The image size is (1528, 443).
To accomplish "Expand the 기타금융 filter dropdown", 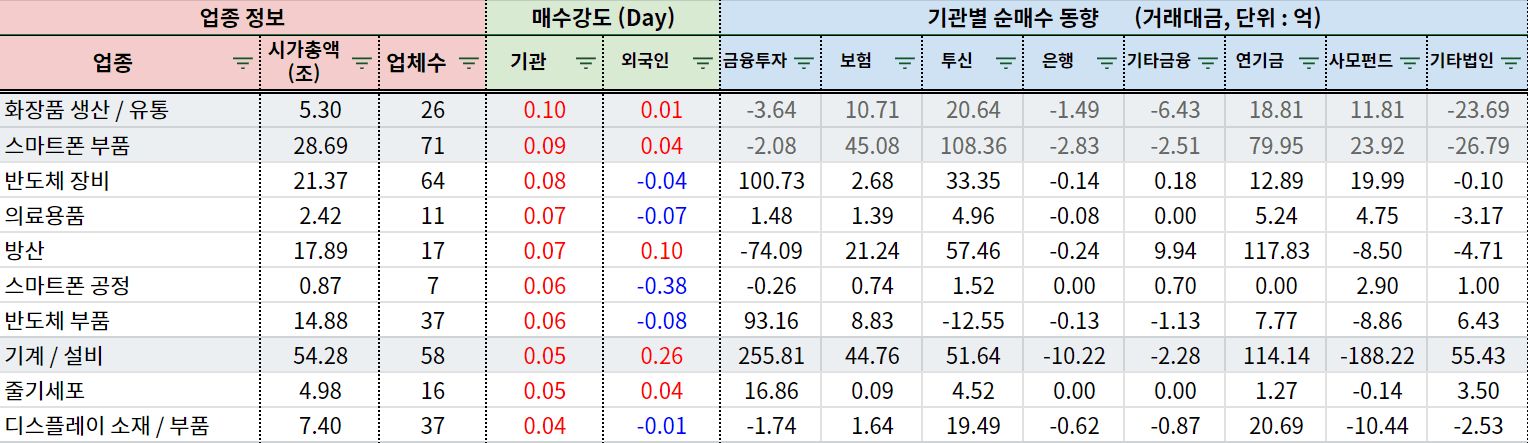I will pos(1207,62).
